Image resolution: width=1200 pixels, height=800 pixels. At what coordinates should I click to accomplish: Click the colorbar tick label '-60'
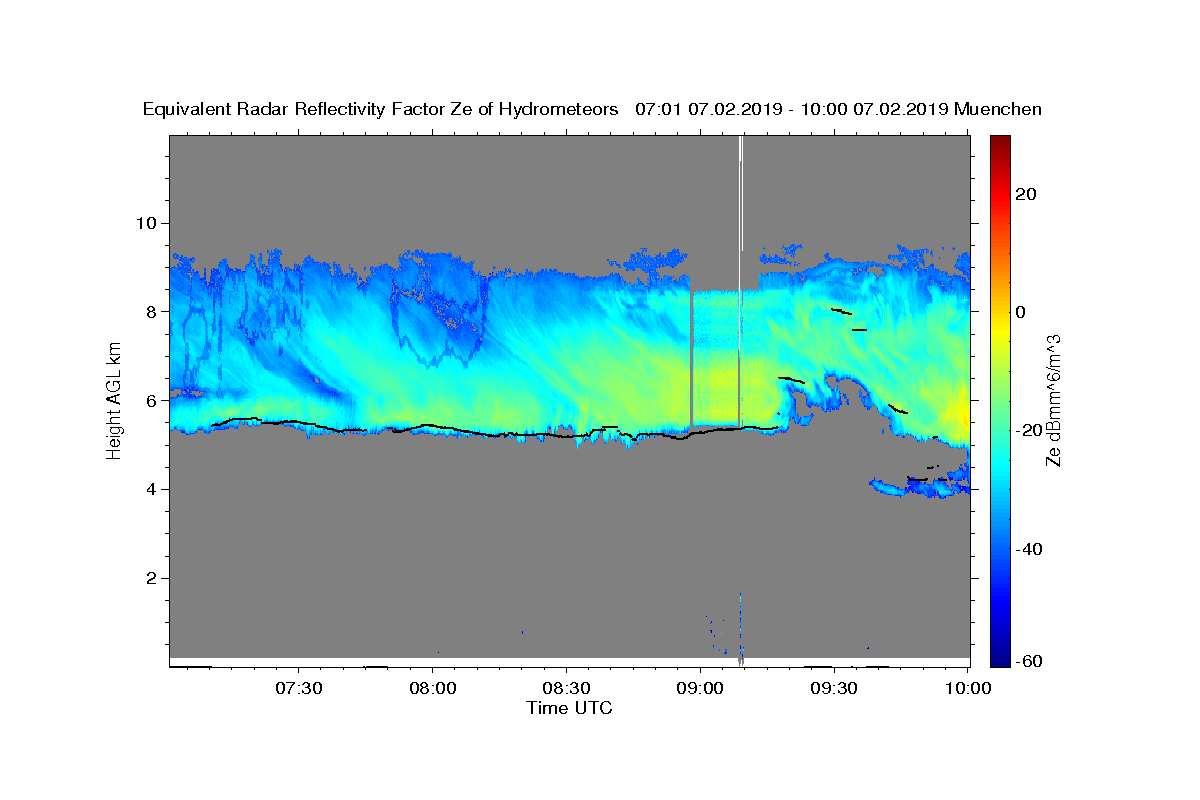[1030, 661]
